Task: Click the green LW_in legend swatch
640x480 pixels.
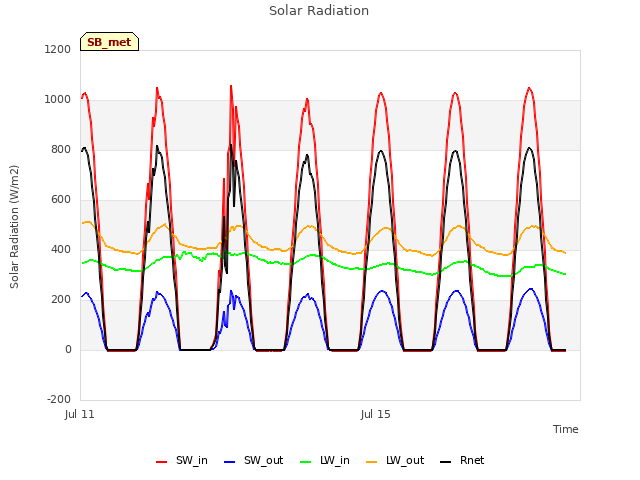Action: coord(306,462)
